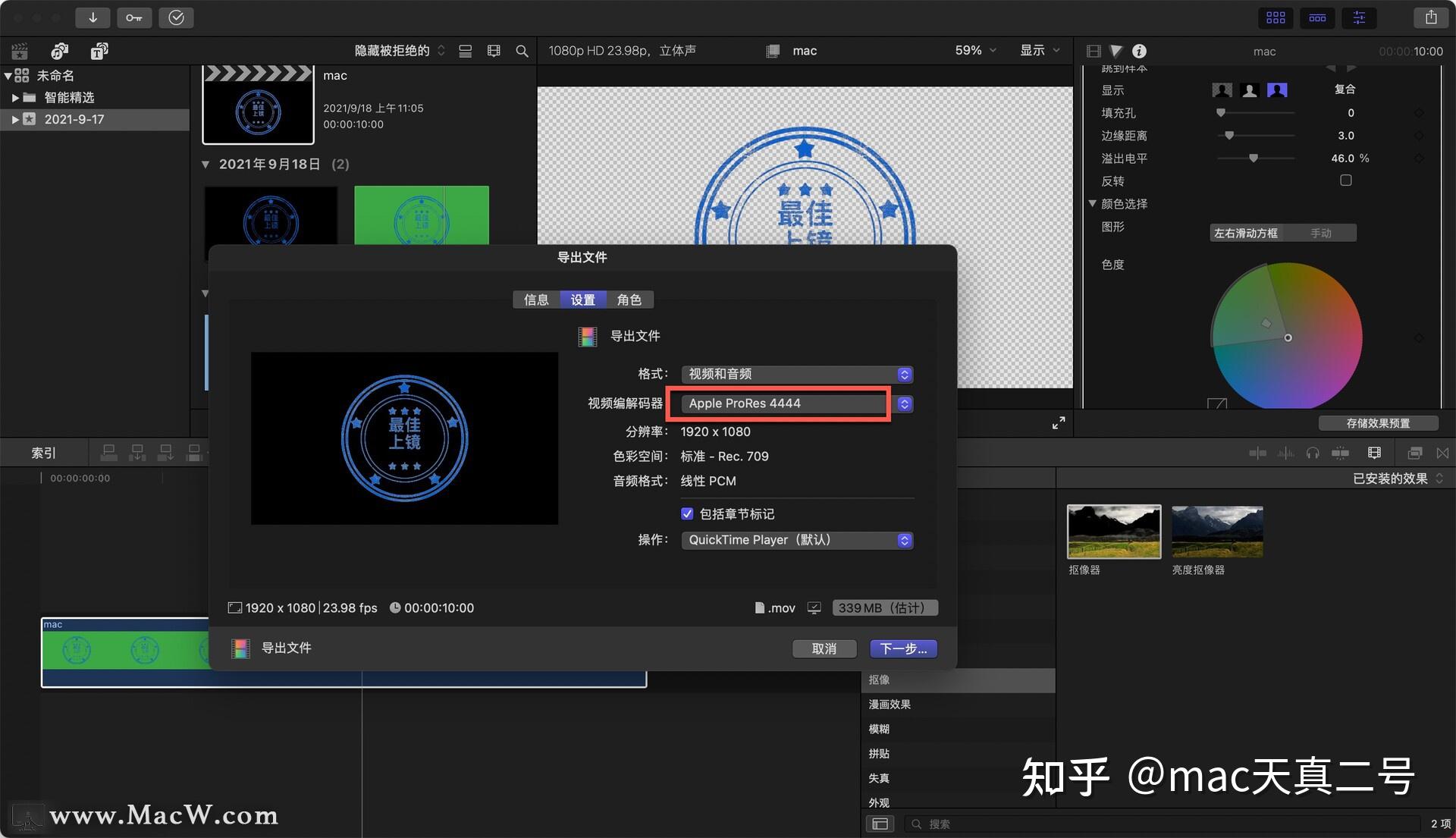
Task: Select the 抠像器 effect thumbnail
Action: pos(1114,532)
